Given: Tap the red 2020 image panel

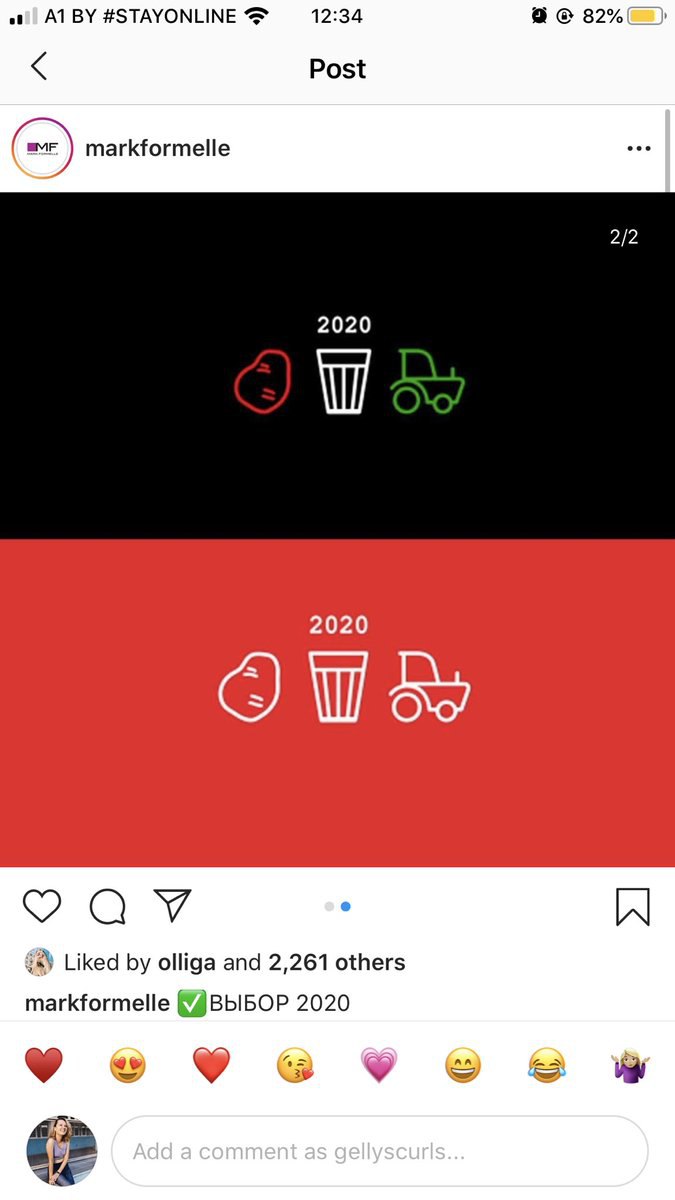Looking at the screenshot, I should pos(337,703).
